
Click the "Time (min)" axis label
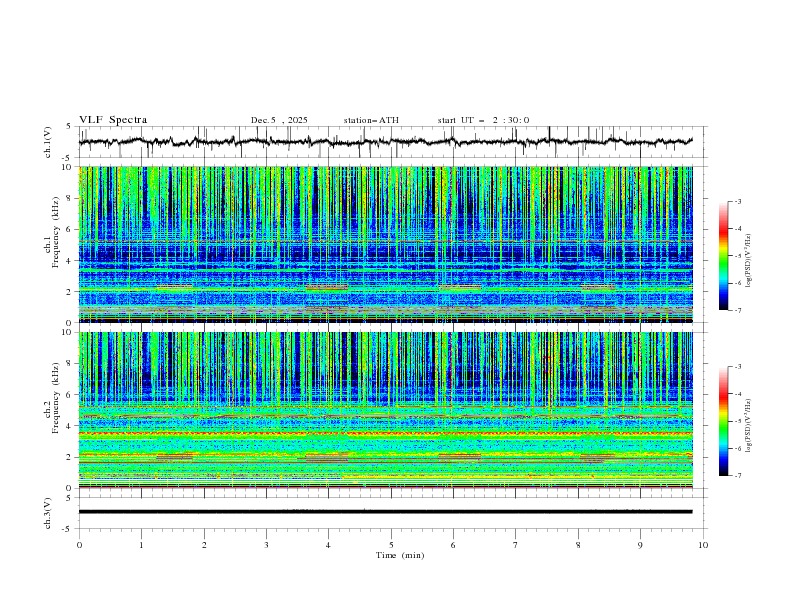(400, 555)
